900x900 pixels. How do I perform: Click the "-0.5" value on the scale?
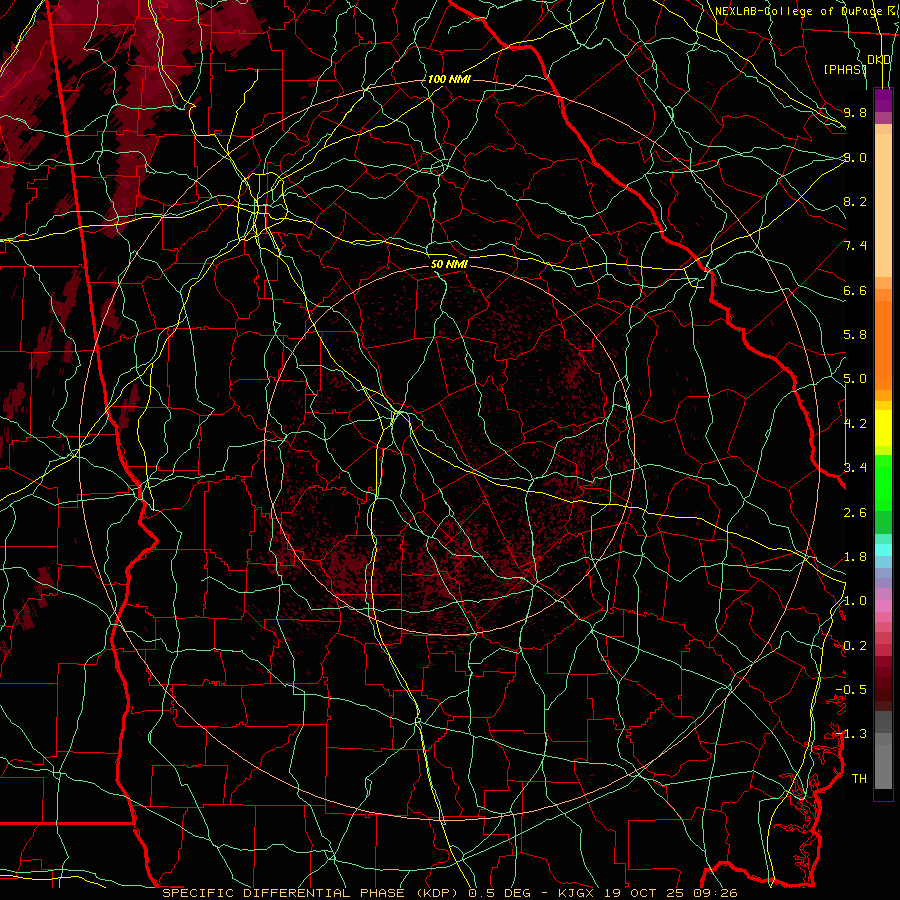(x=851, y=690)
